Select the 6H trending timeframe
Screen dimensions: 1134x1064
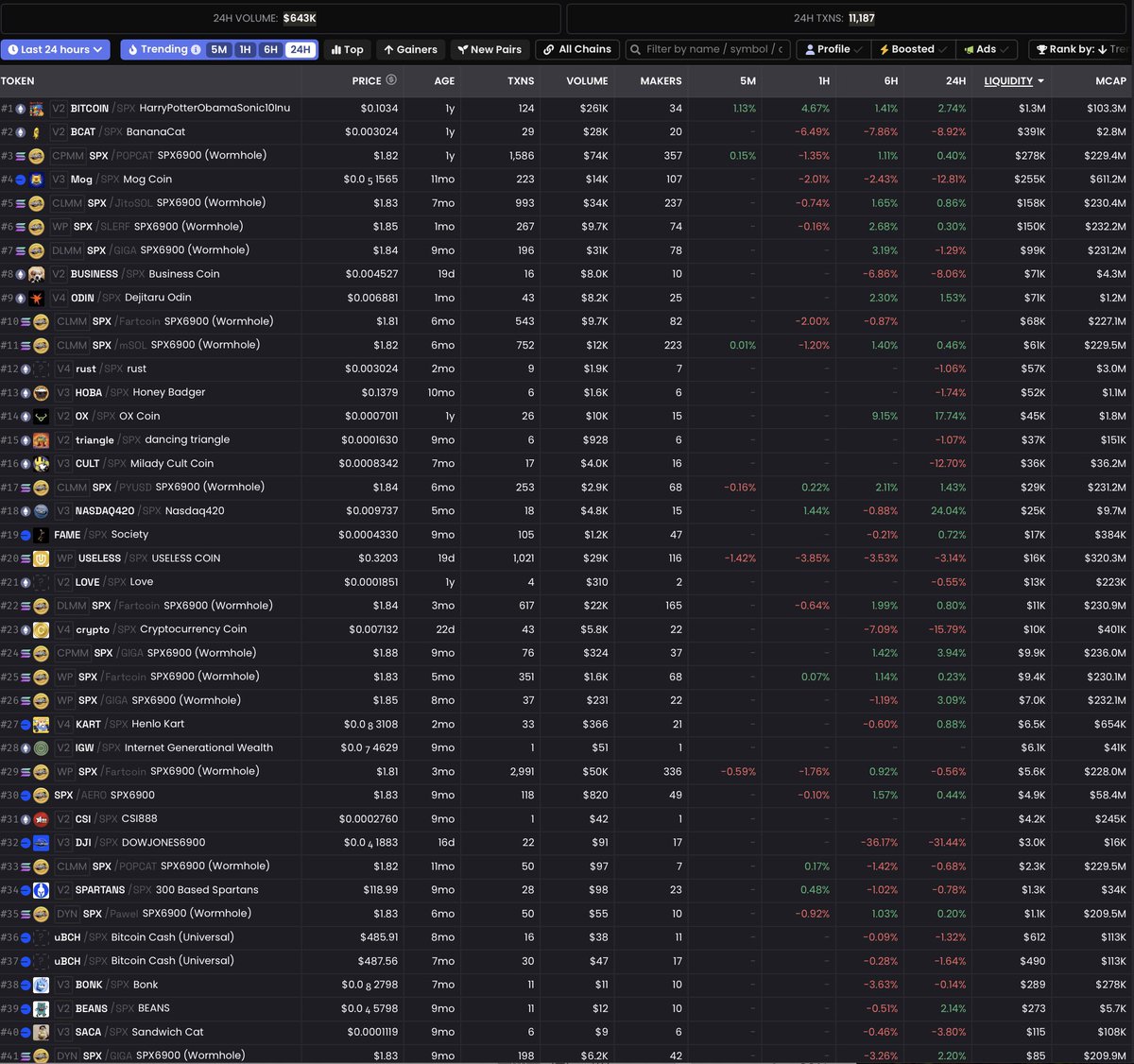click(x=270, y=49)
